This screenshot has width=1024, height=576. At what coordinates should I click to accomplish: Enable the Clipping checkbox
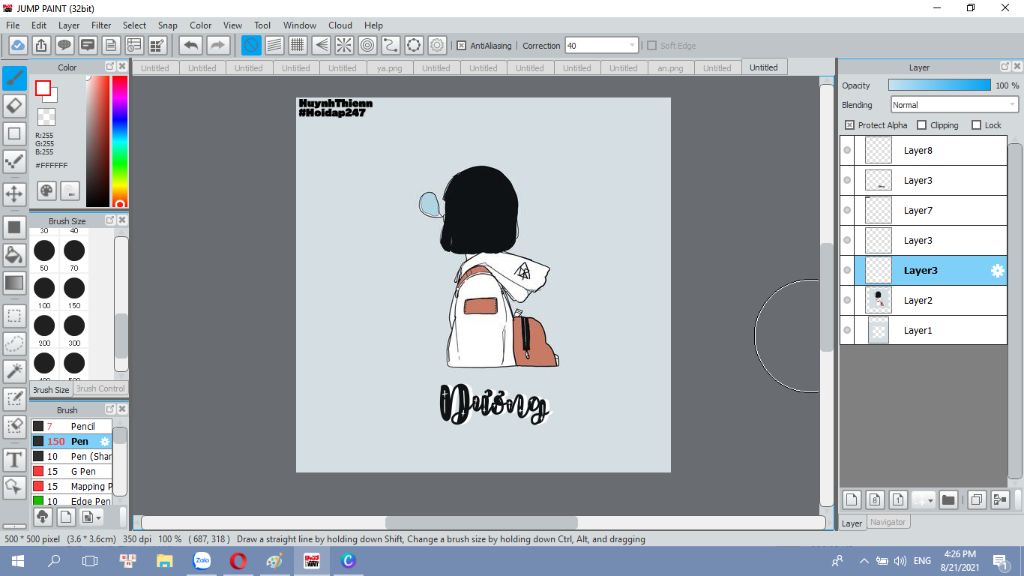[921, 125]
